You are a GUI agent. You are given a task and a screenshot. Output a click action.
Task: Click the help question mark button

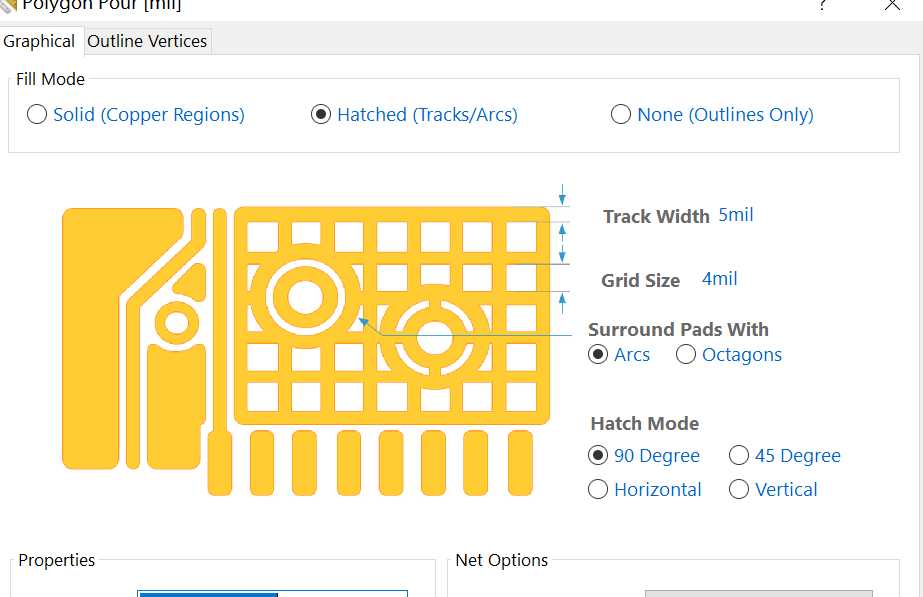click(x=822, y=5)
